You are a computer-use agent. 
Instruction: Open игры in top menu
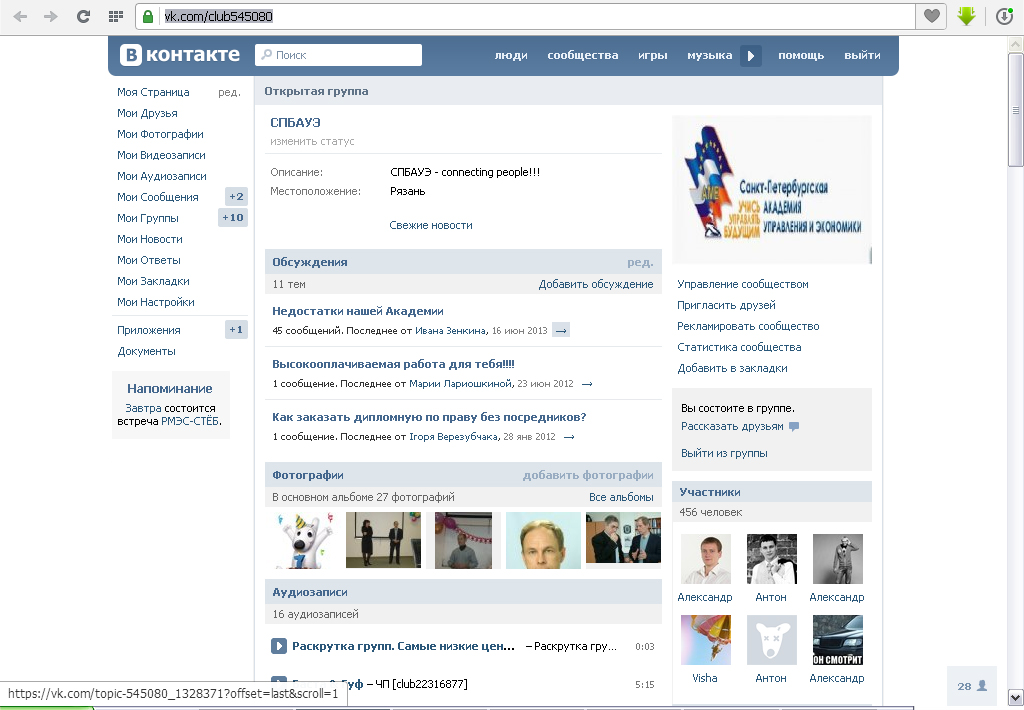tap(652, 56)
